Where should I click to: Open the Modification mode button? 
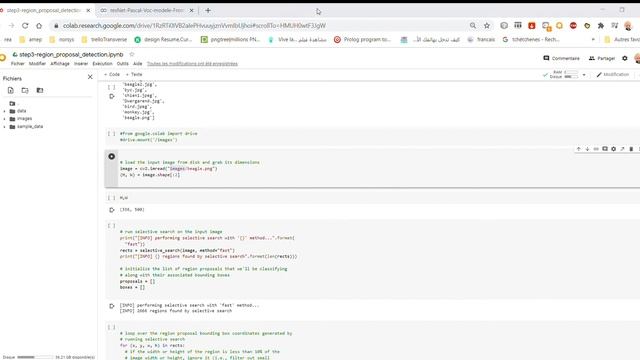(613, 75)
